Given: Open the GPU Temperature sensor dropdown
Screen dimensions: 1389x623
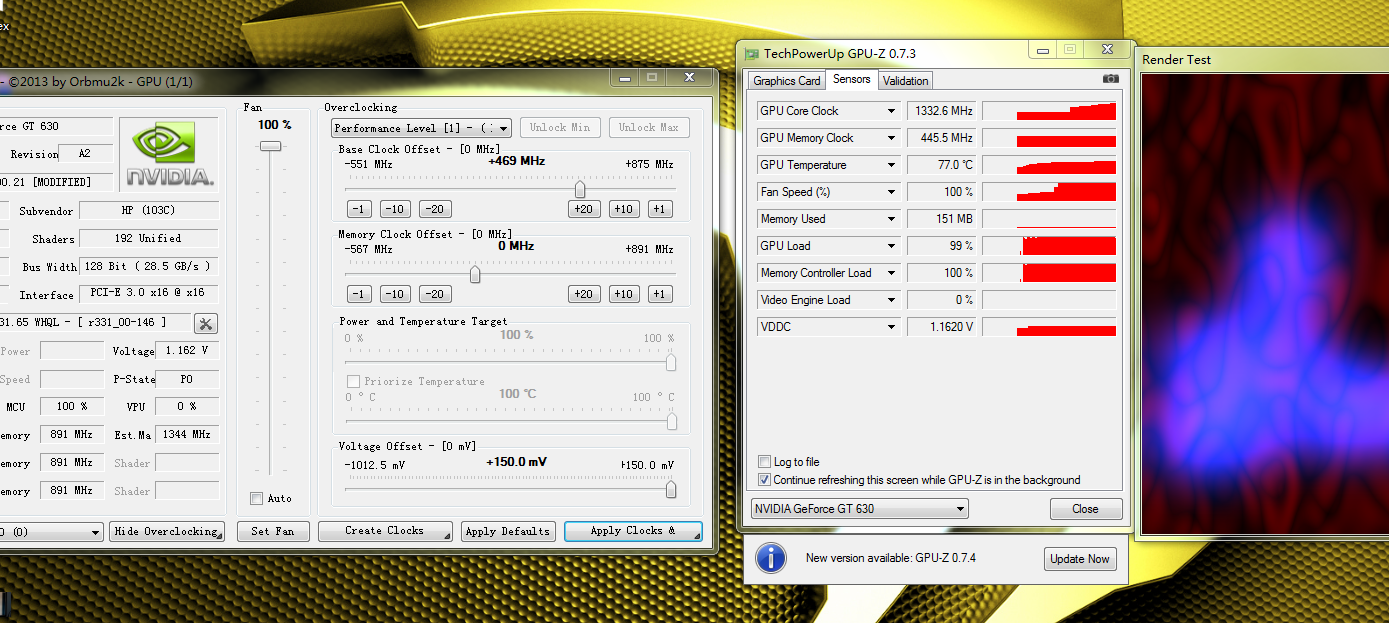Looking at the screenshot, I should 891,165.
